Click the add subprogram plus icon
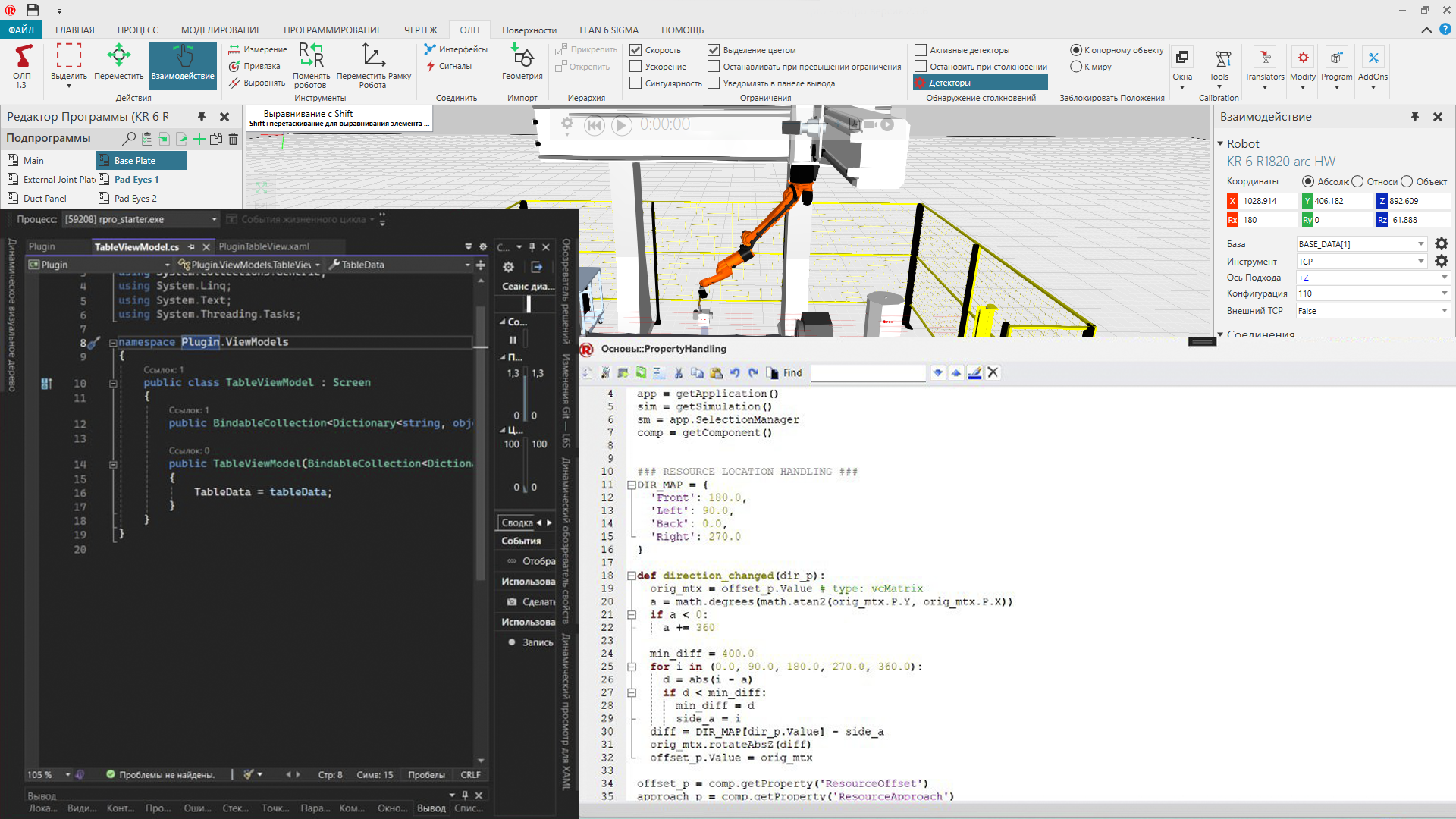Screen dimensions: 1456x819 pos(199,139)
